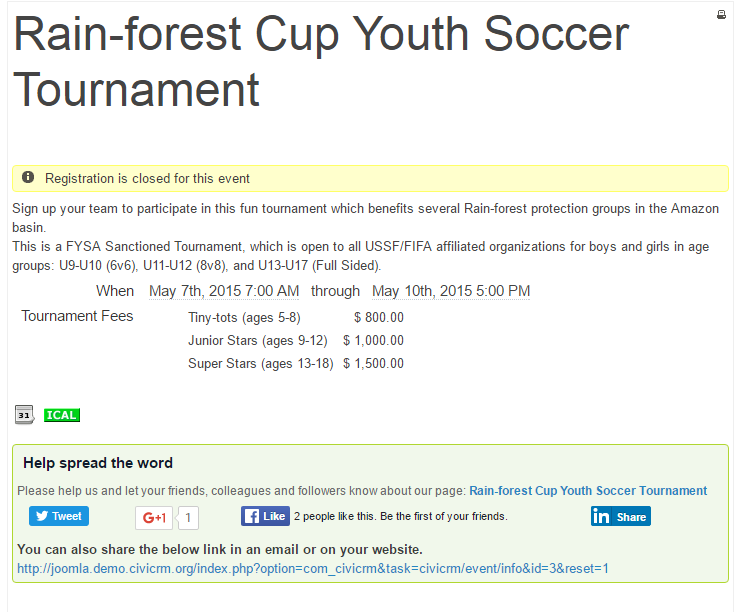
Task: Click the info icon in registration notice
Action: [x=28, y=178]
